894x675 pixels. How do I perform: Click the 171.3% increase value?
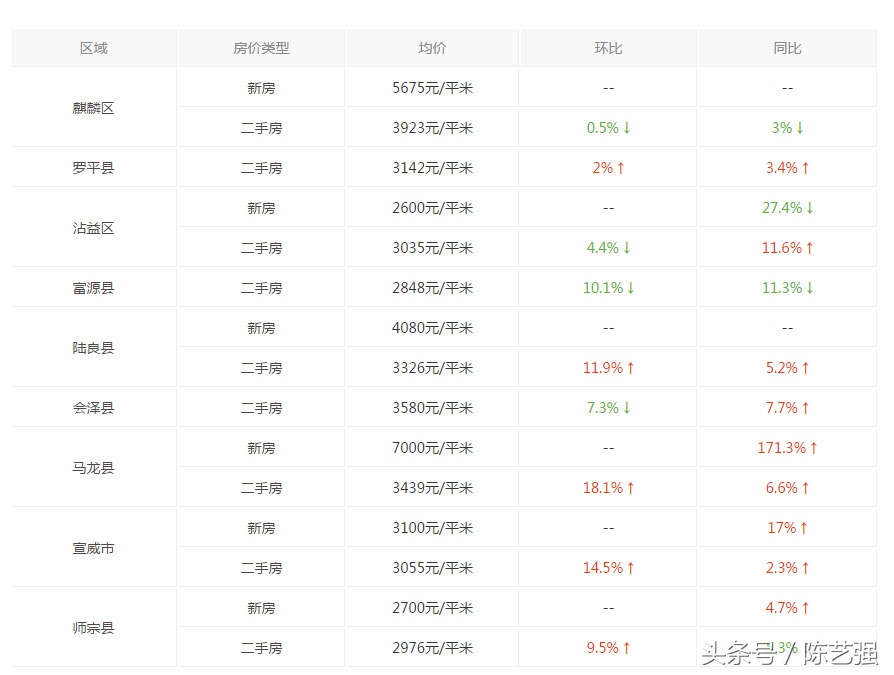(x=787, y=448)
